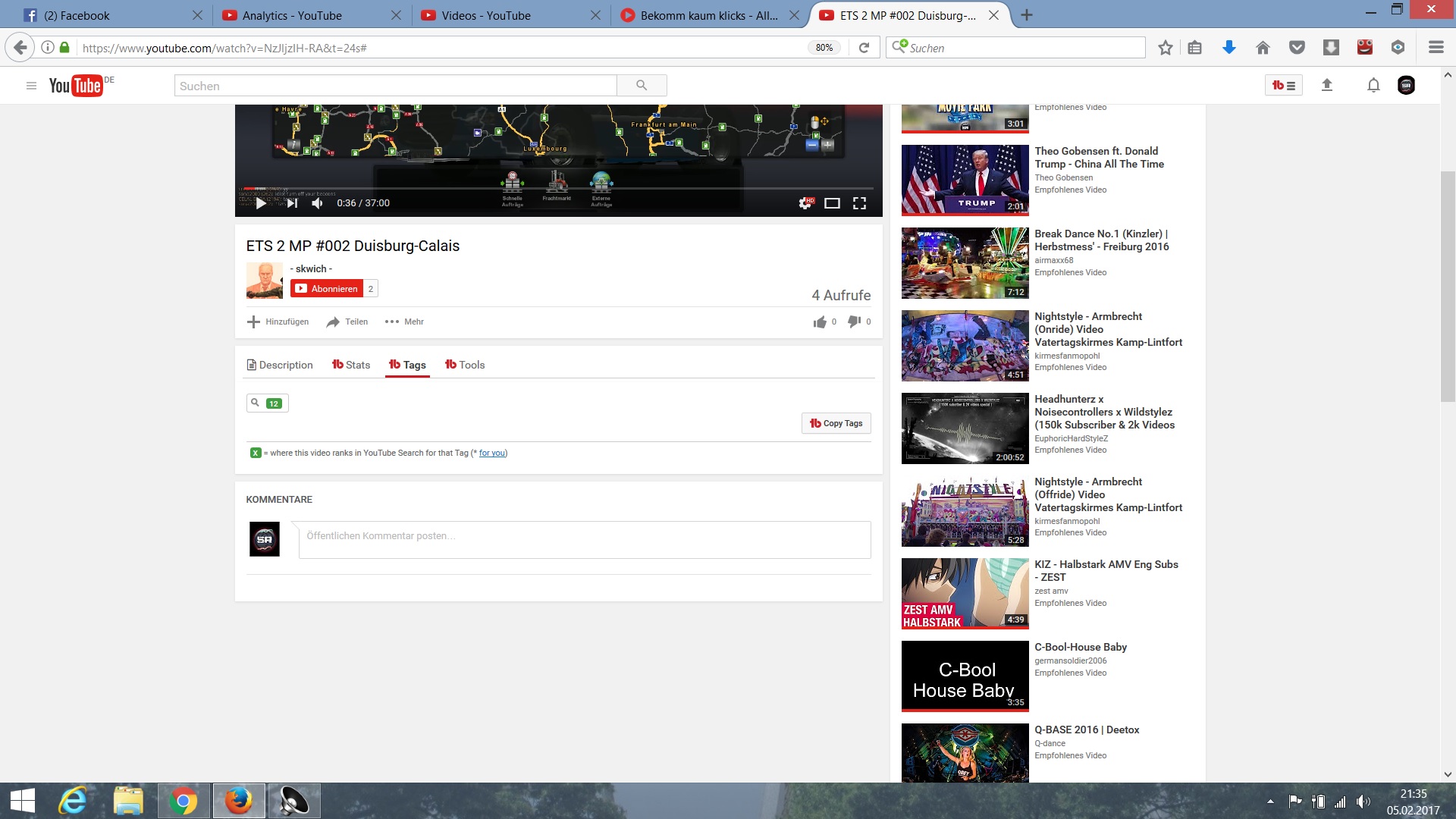The width and height of the screenshot is (1456, 819).
Task: Switch to the TubeBuddy Stats tab
Action: tap(351, 365)
